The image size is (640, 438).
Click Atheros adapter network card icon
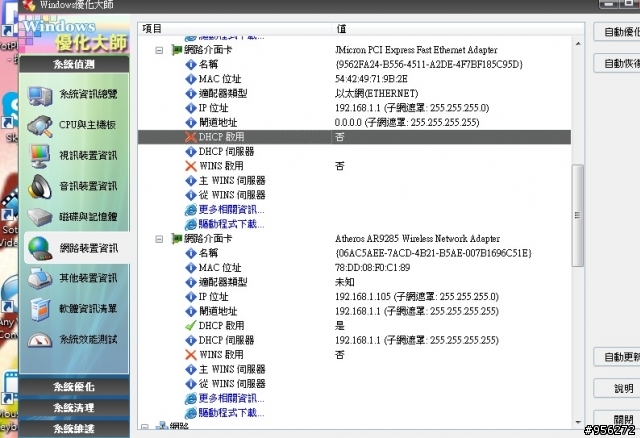tap(177, 238)
